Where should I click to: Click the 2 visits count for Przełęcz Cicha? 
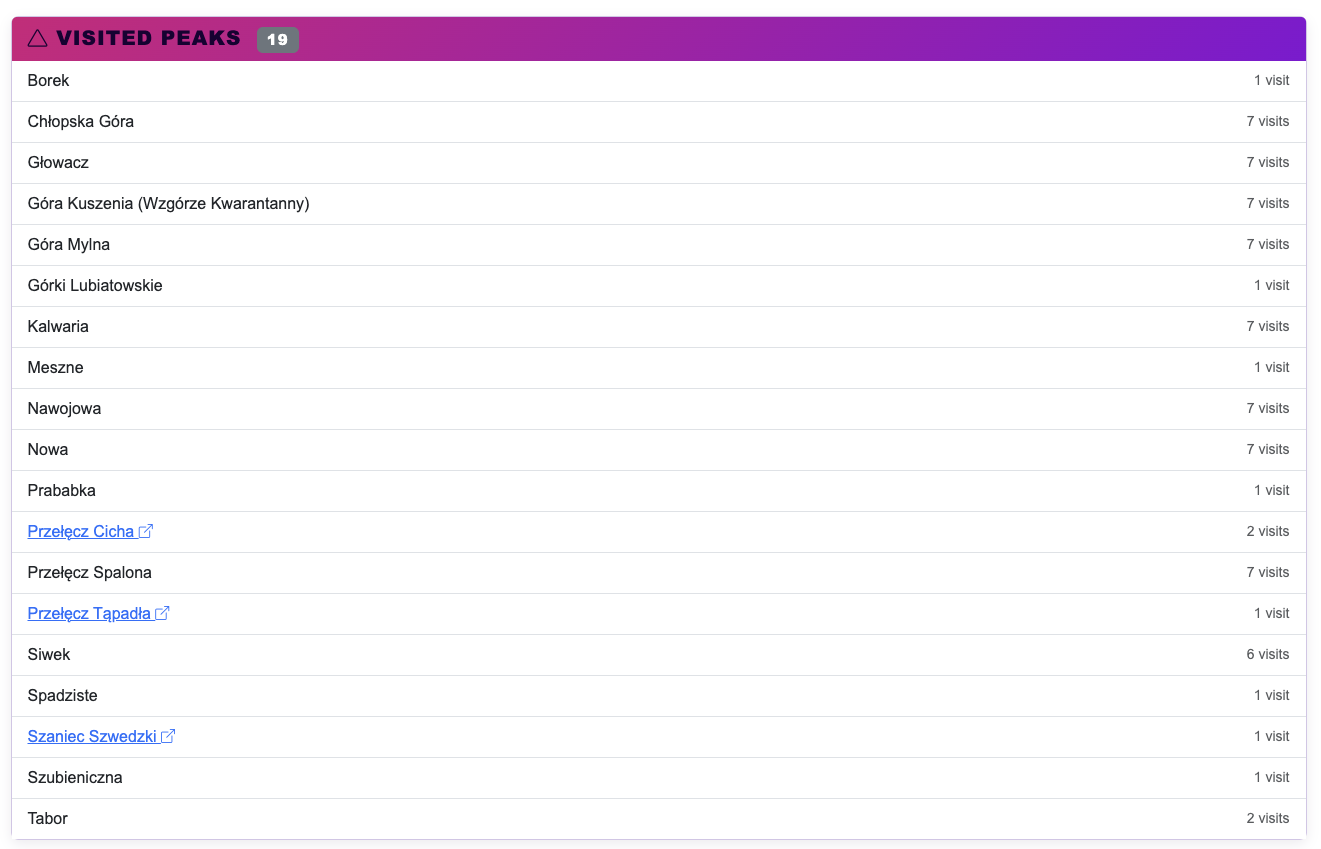point(1268,531)
